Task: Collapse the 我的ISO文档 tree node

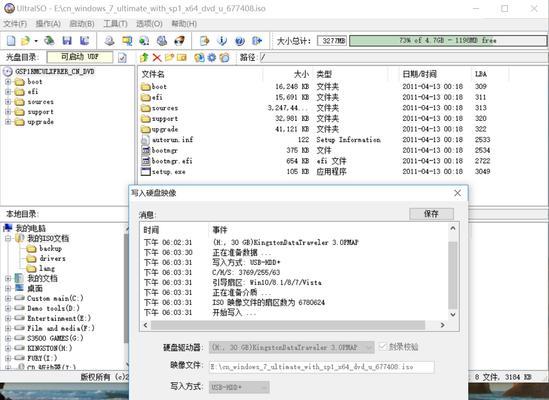Action: point(8,239)
